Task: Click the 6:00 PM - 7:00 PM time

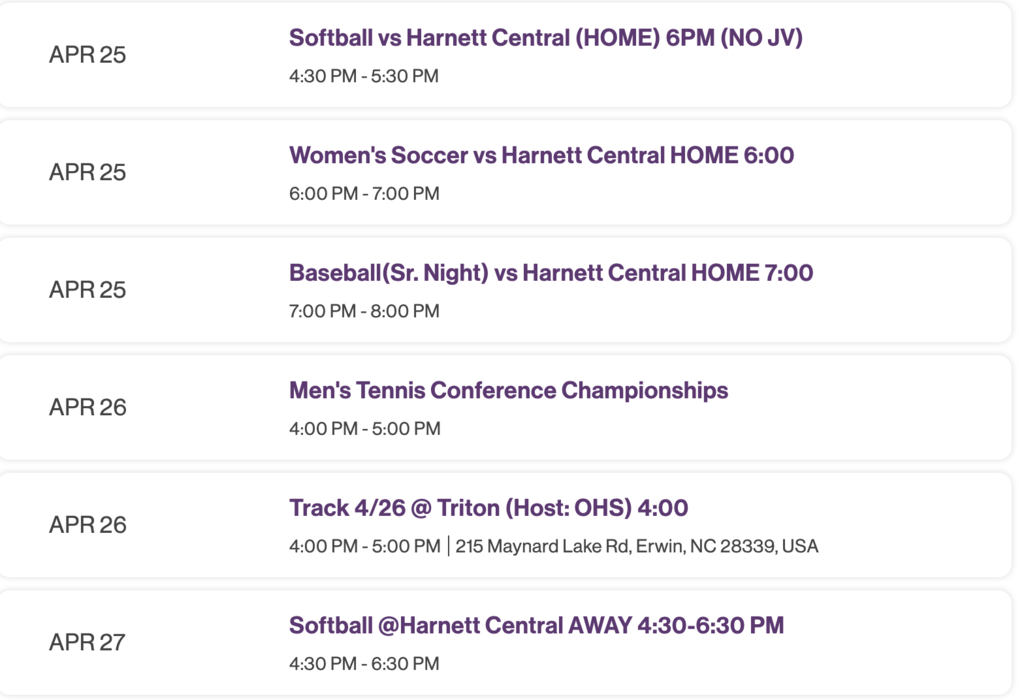Action: (364, 194)
